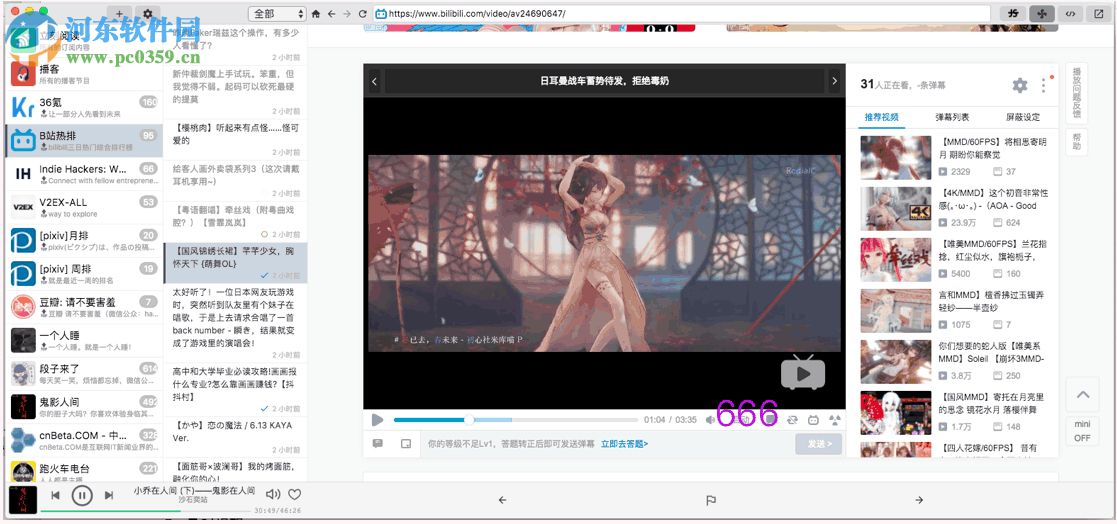Open page in external browser icon
Image resolution: width=1117 pixels, height=524 pixels.
point(1098,14)
